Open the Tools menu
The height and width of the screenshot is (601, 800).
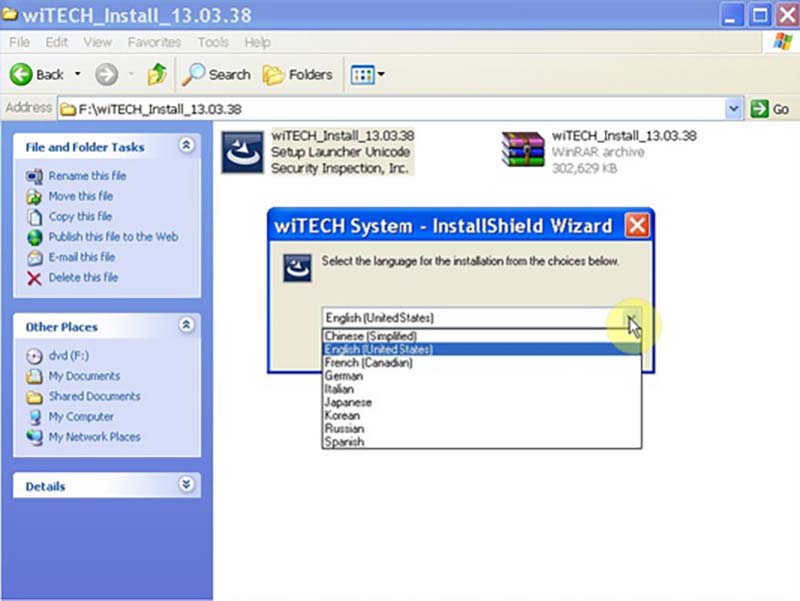tap(213, 42)
